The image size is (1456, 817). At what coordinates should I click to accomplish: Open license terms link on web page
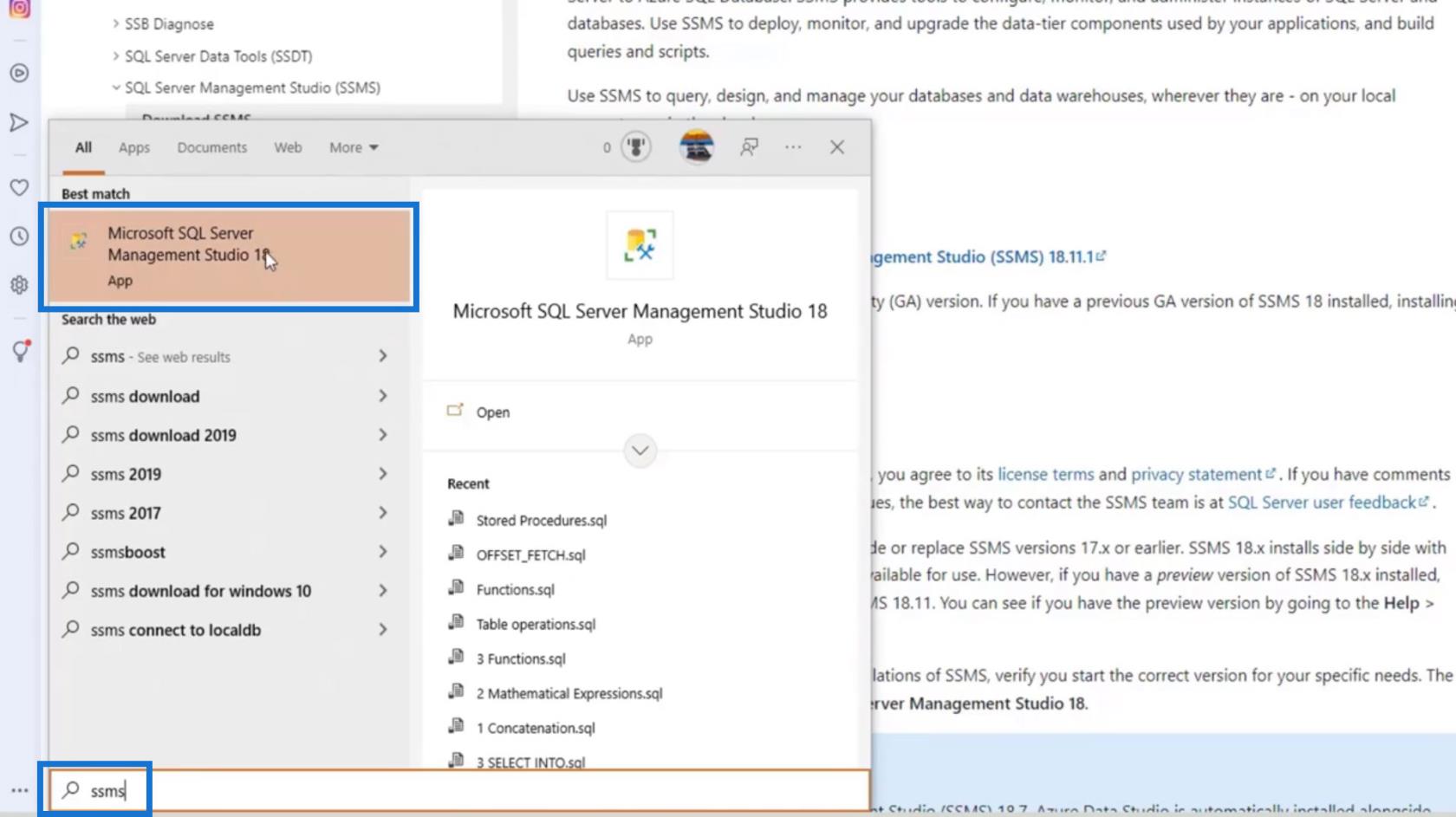click(x=1045, y=474)
